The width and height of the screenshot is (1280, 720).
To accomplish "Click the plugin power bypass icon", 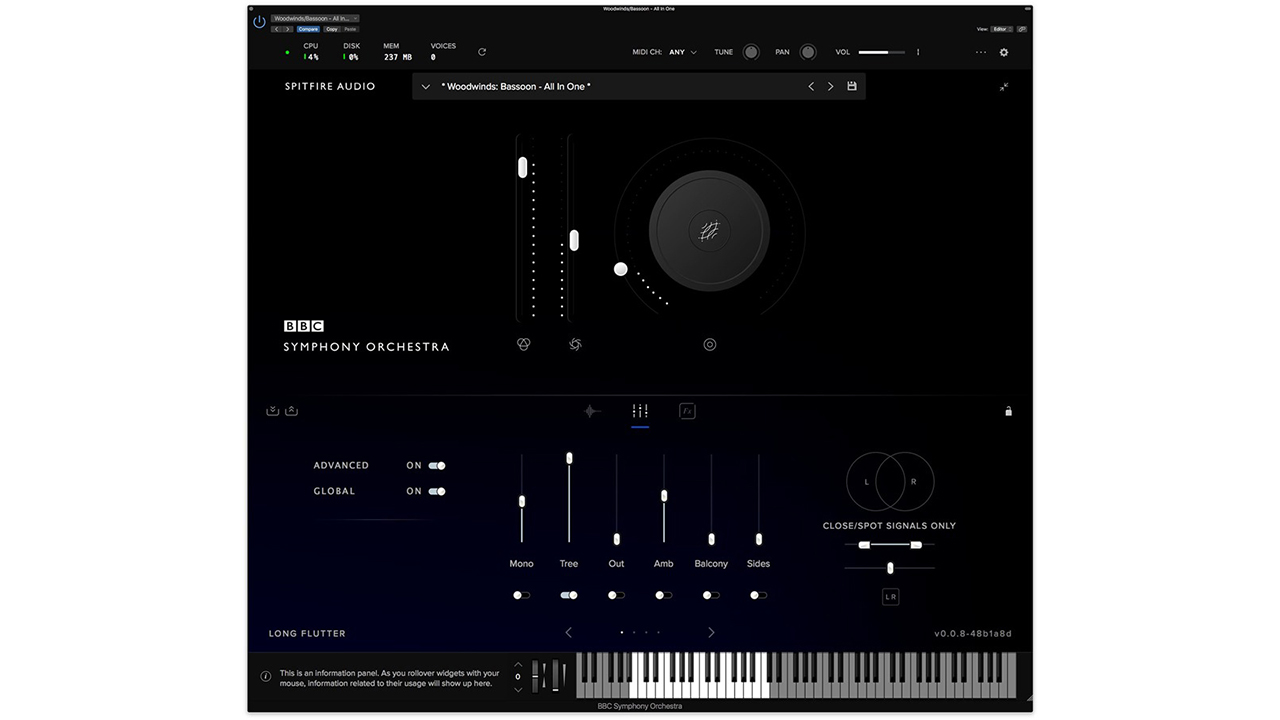I will click(259, 22).
